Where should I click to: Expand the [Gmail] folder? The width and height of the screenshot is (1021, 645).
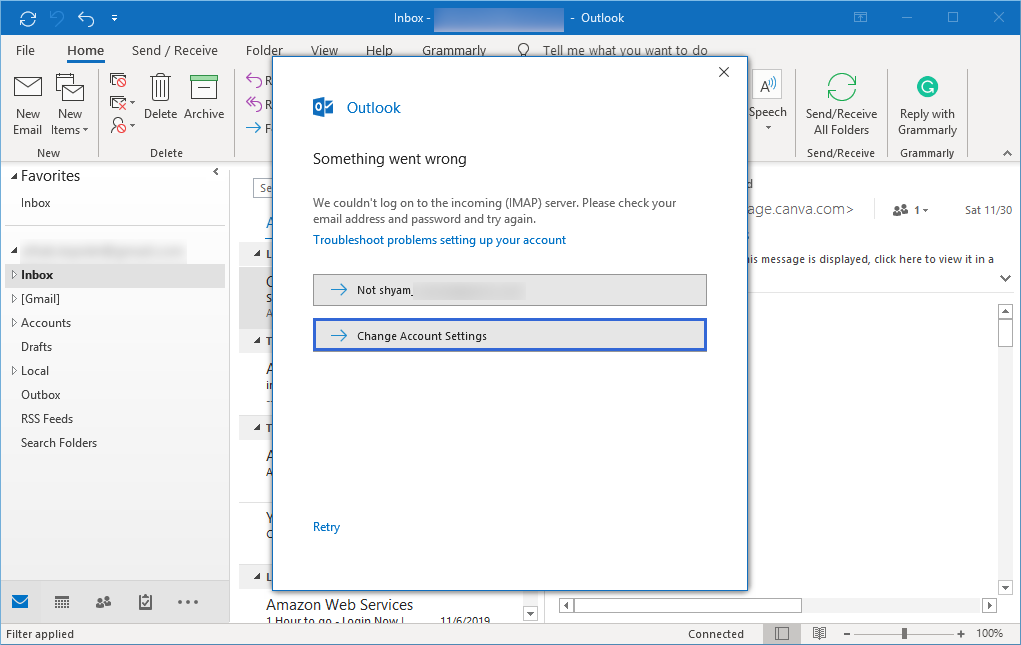14,299
